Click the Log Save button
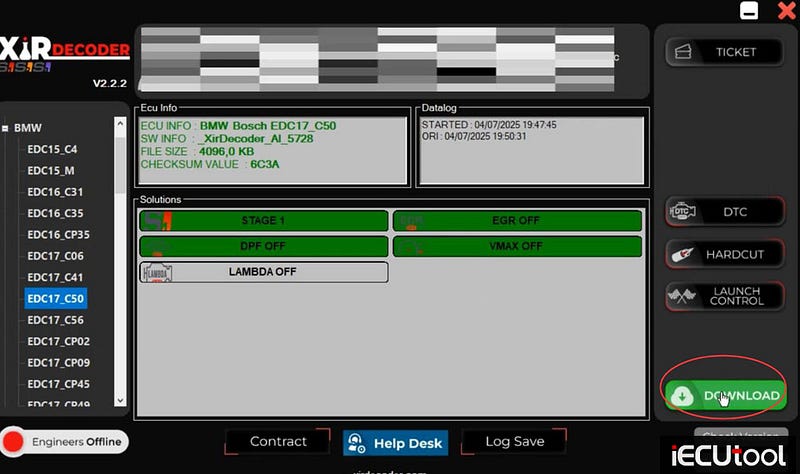The height and width of the screenshot is (474, 800). [x=514, y=441]
